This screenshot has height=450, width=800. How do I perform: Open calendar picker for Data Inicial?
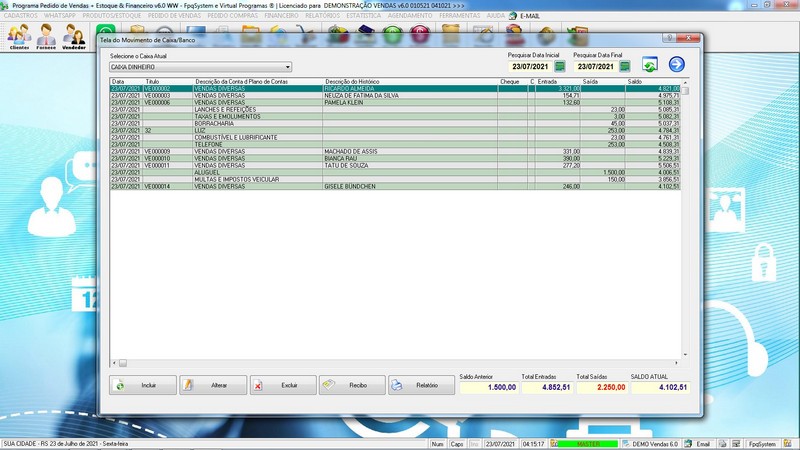click(x=560, y=66)
